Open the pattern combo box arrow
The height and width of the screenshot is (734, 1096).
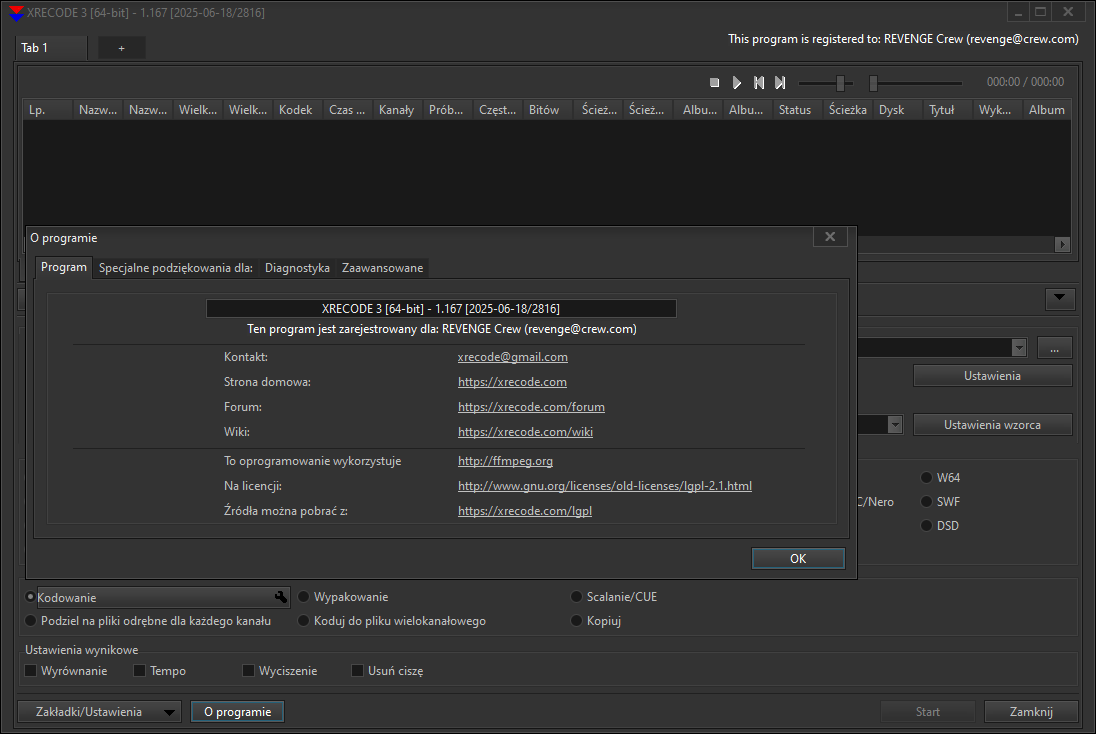pos(895,425)
